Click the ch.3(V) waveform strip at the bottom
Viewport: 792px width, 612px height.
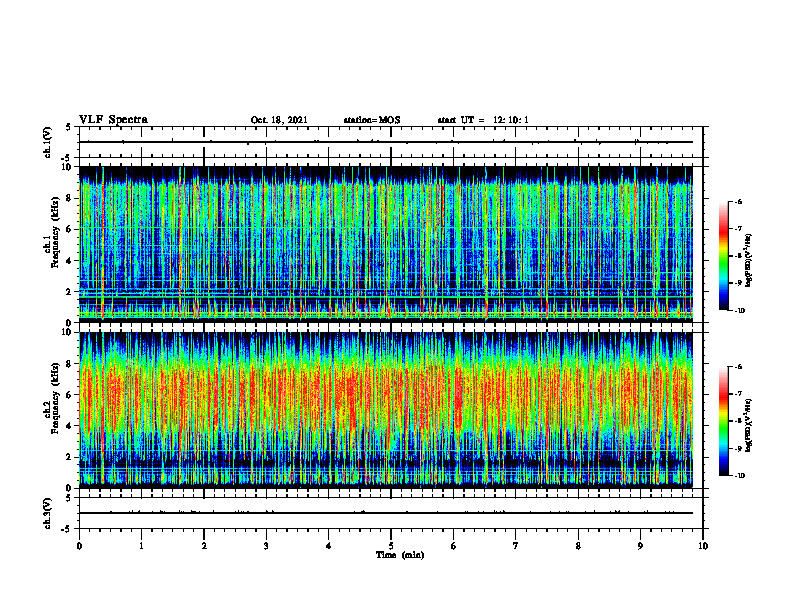[391, 513]
